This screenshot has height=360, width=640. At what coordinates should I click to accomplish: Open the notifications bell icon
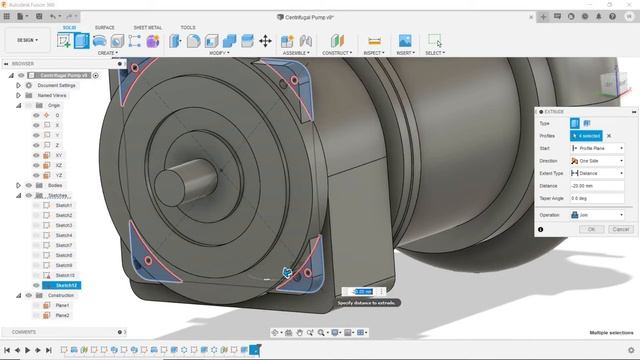point(598,16)
